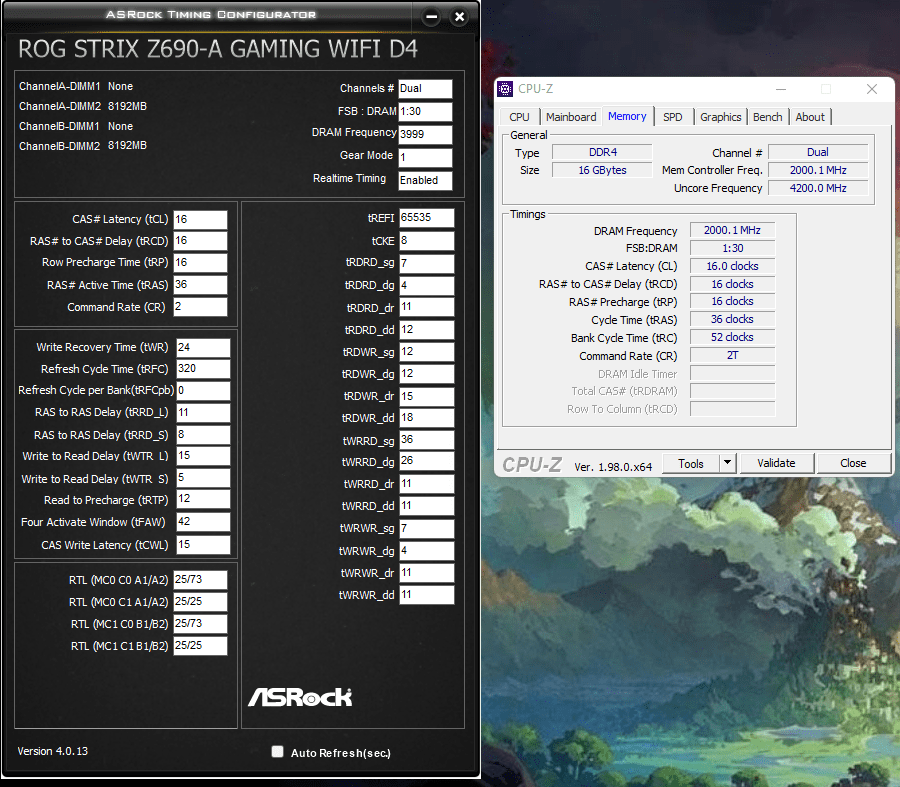Click the tWTR_L value field
The image size is (900, 787).
coord(203,456)
